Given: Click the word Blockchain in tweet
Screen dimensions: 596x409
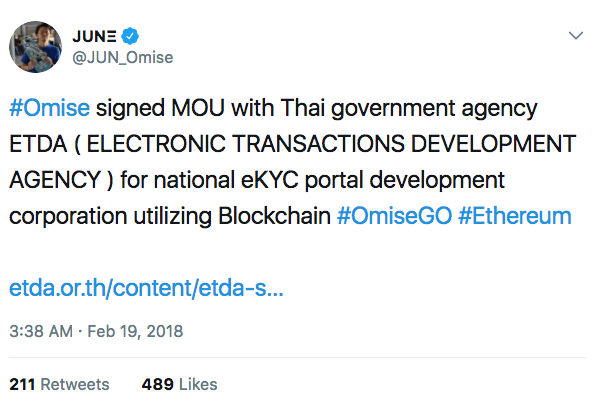Looking at the screenshot, I should point(274,216).
